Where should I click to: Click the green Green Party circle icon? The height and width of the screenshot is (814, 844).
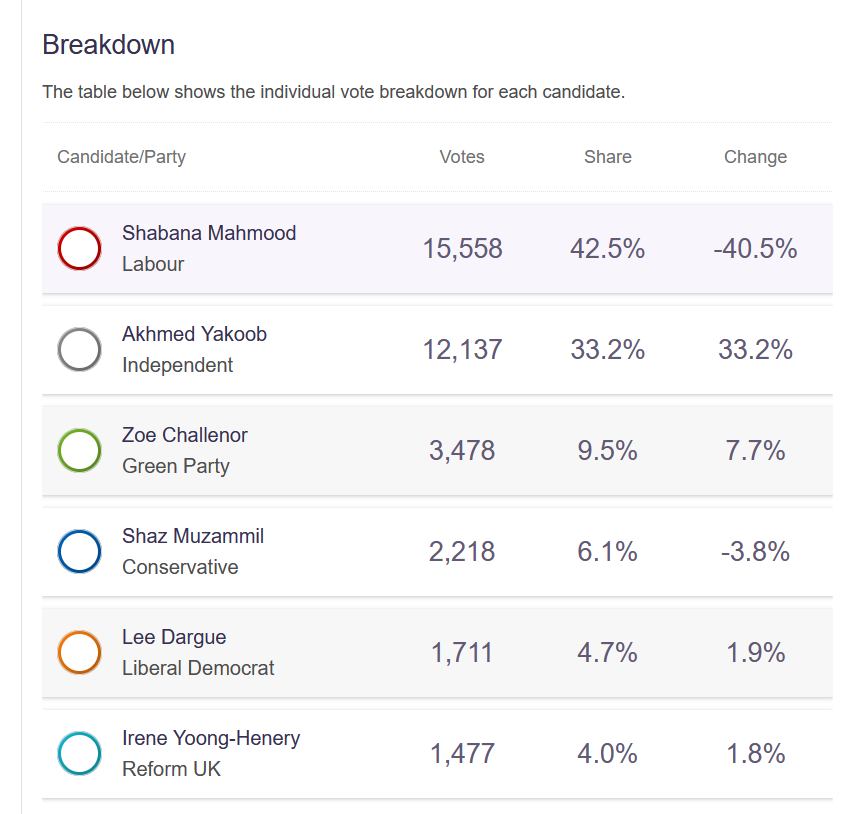[80, 450]
